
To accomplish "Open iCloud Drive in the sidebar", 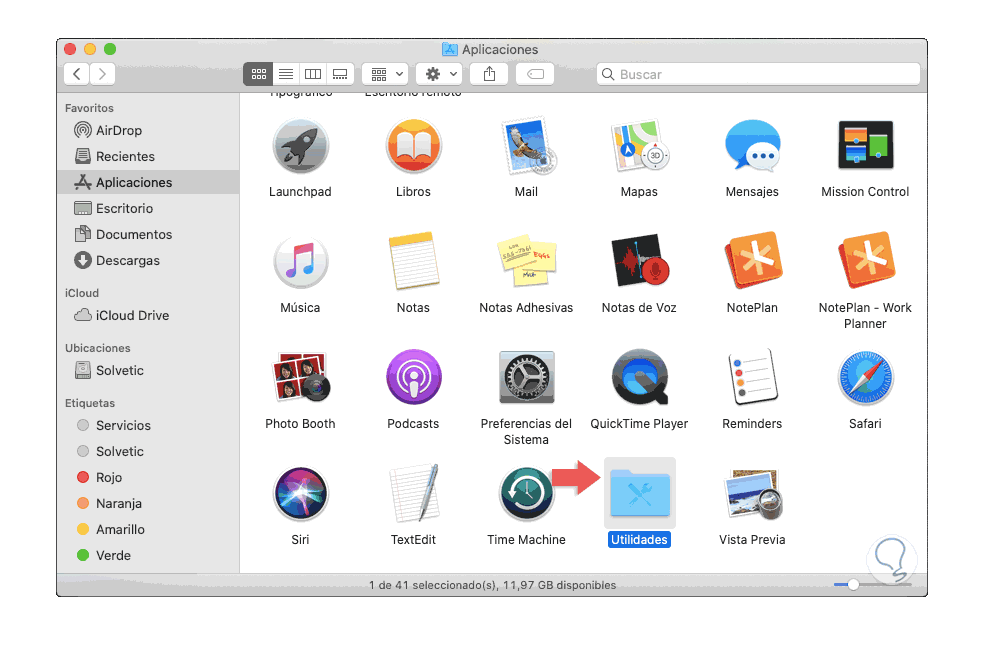I will tap(148, 315).
